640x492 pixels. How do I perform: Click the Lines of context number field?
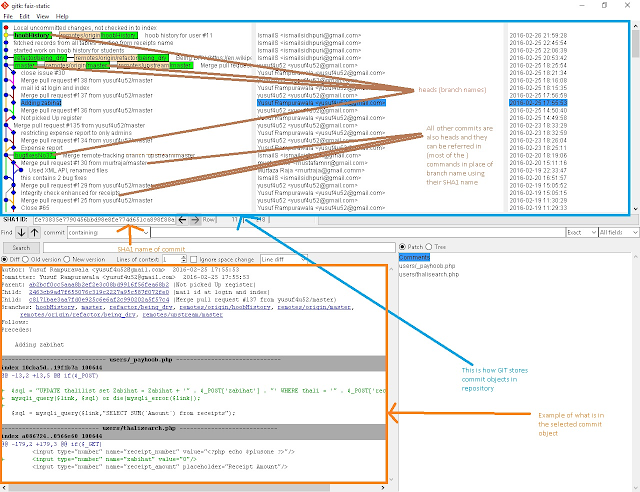pos(171,259)
